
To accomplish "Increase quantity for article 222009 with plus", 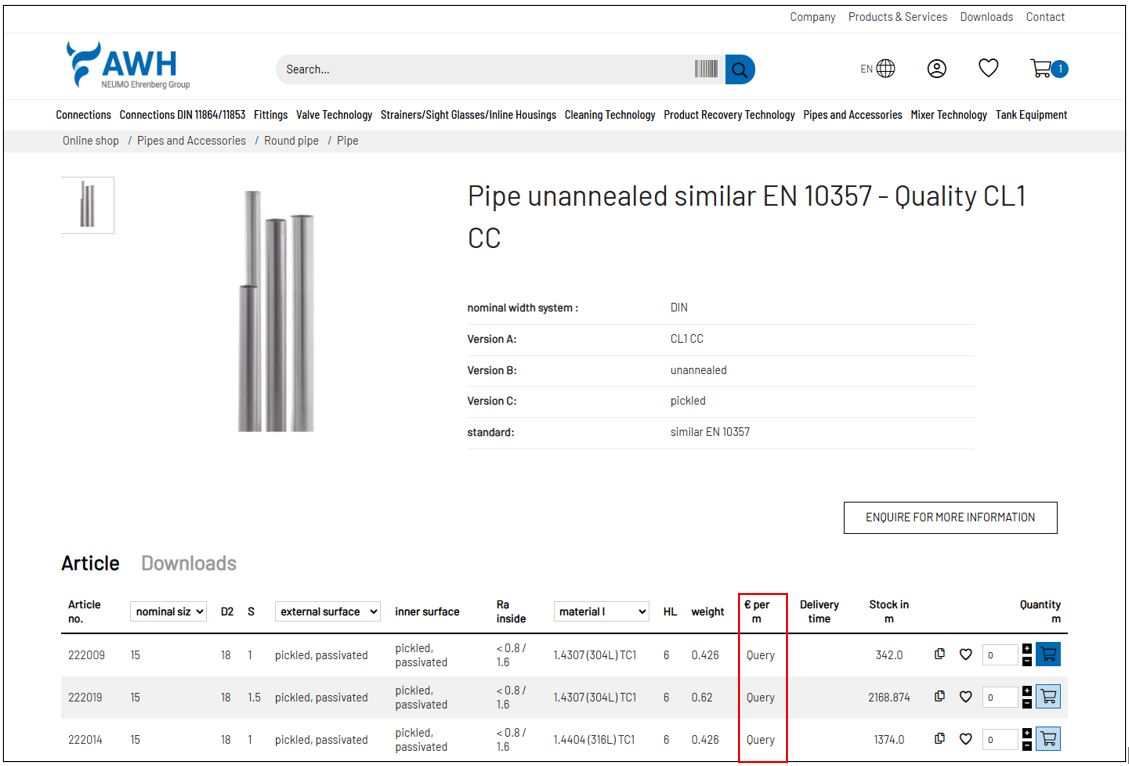I will [x=1027, y=649].
